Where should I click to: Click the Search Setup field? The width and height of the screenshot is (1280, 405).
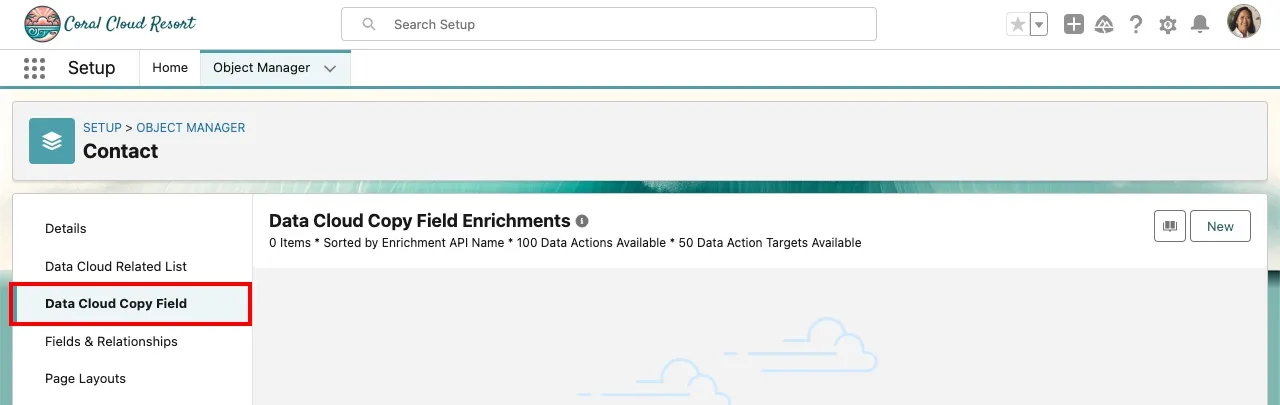pos(609,24)
